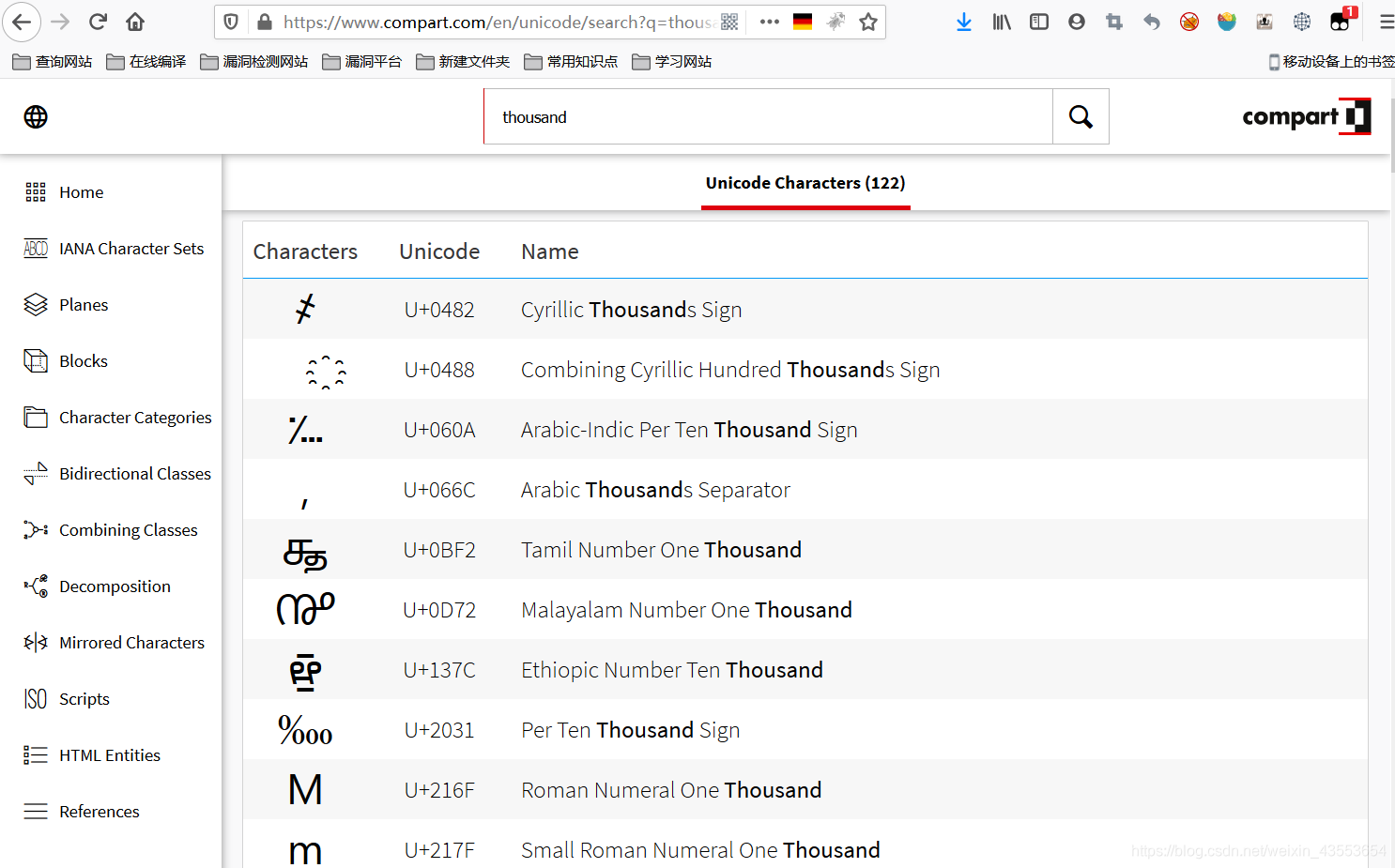Screen dimensions: 1395x868
Task: Click code U+0482 in Unicode column
Action: point(439,310)
